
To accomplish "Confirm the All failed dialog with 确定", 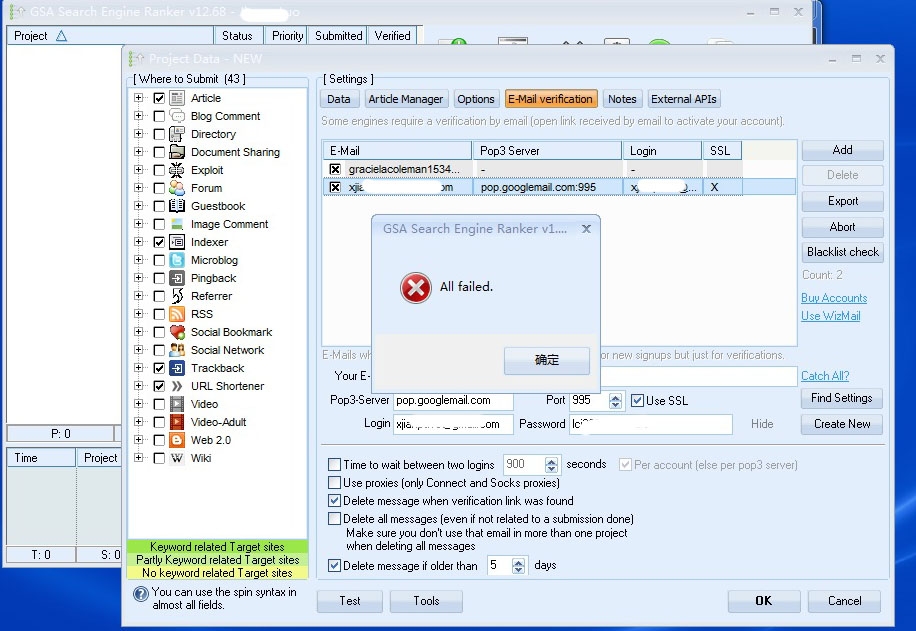I will click(x=547, y=360).
